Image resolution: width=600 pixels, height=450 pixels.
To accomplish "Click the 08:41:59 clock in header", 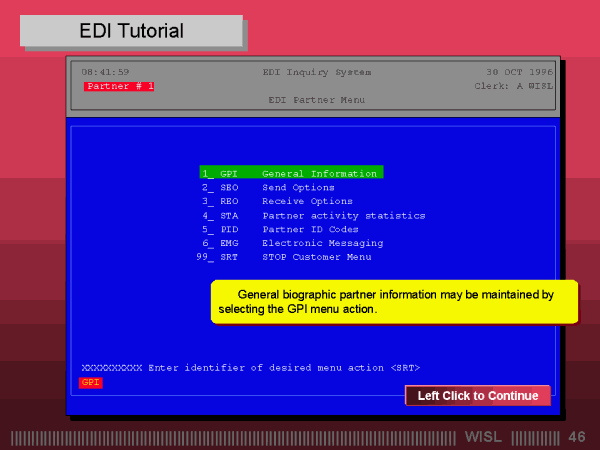I will point(105,72).
